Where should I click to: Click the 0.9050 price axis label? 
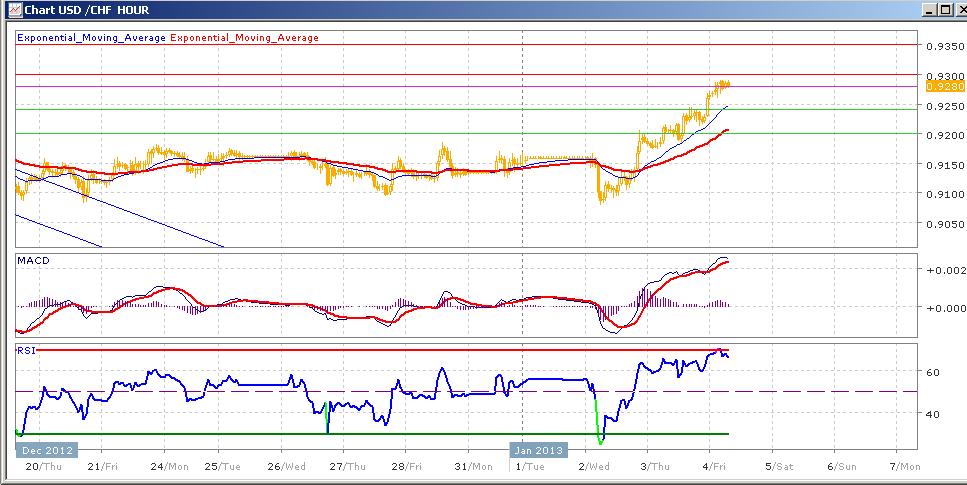point(945,225)
